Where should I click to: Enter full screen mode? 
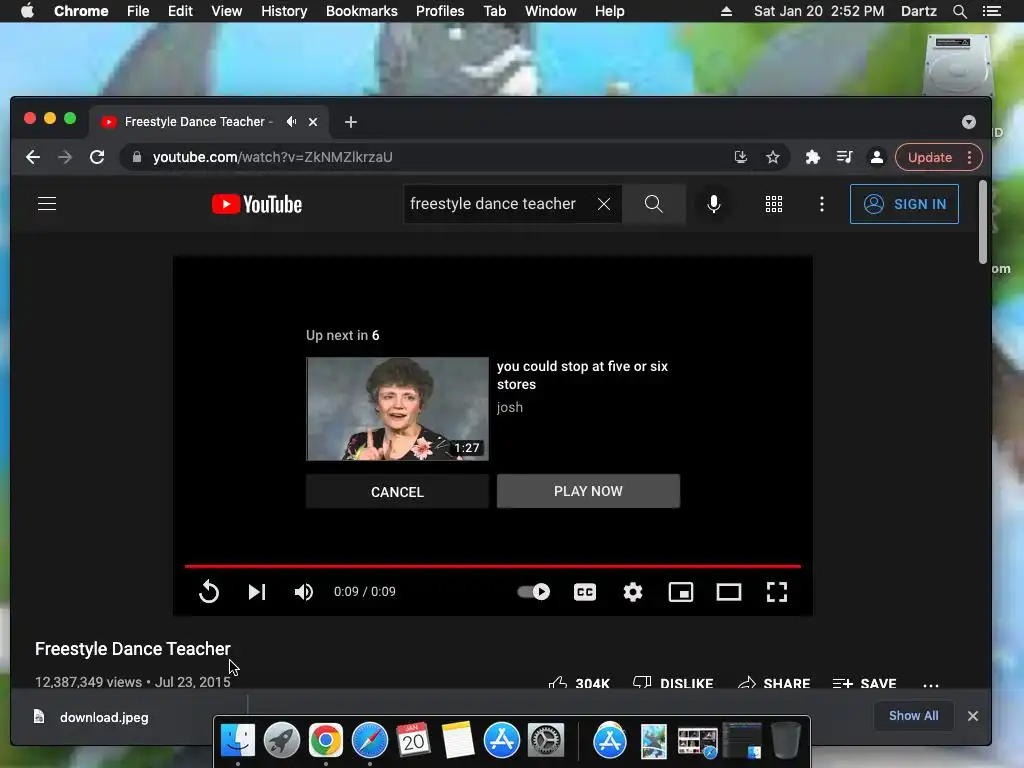point(776,592)
